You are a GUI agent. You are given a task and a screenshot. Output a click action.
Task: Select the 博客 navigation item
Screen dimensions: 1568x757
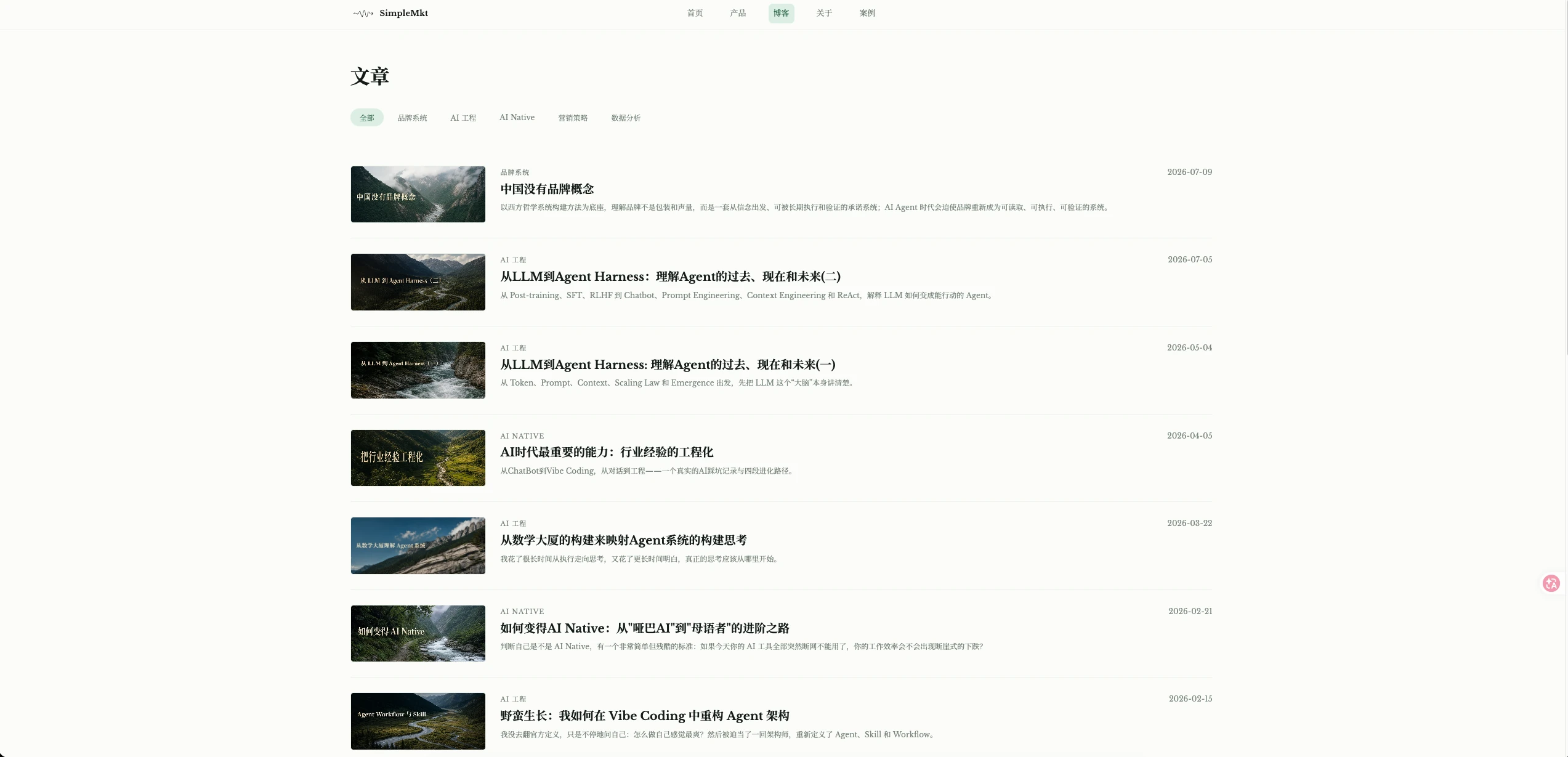[781, 13]
